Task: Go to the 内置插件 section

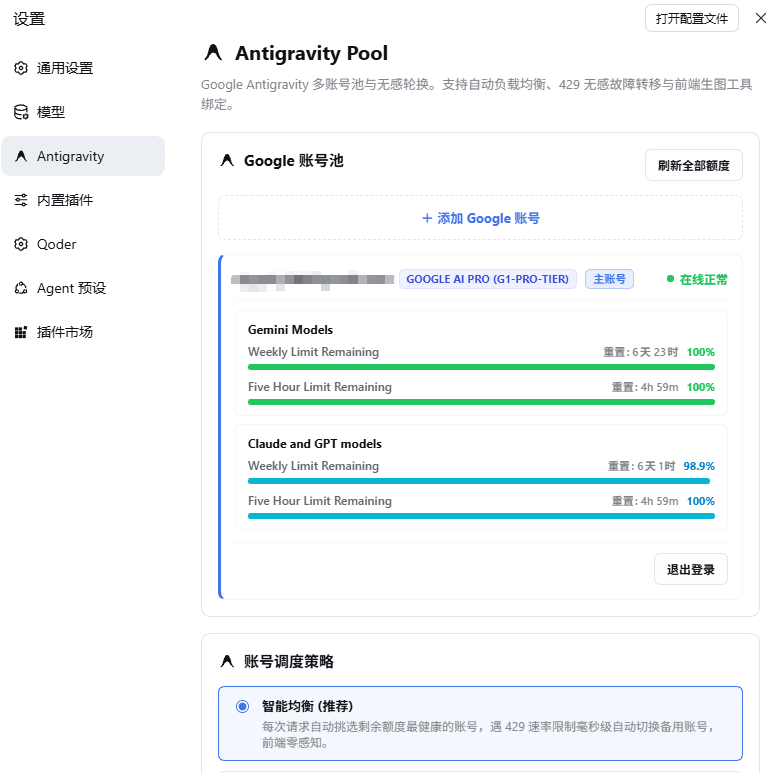Action: point(83,200)
